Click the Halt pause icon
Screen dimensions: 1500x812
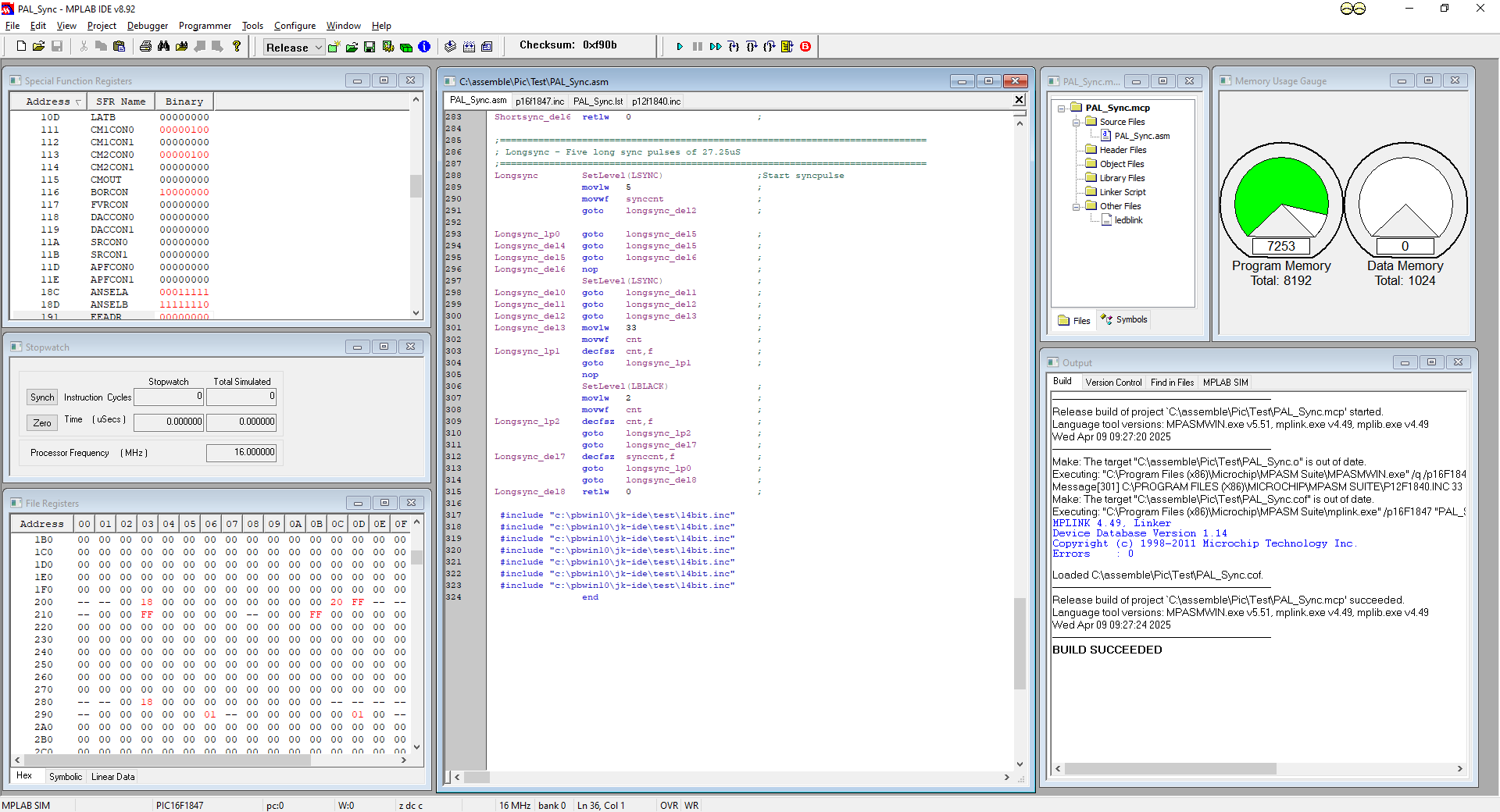(x=698, y=47)
